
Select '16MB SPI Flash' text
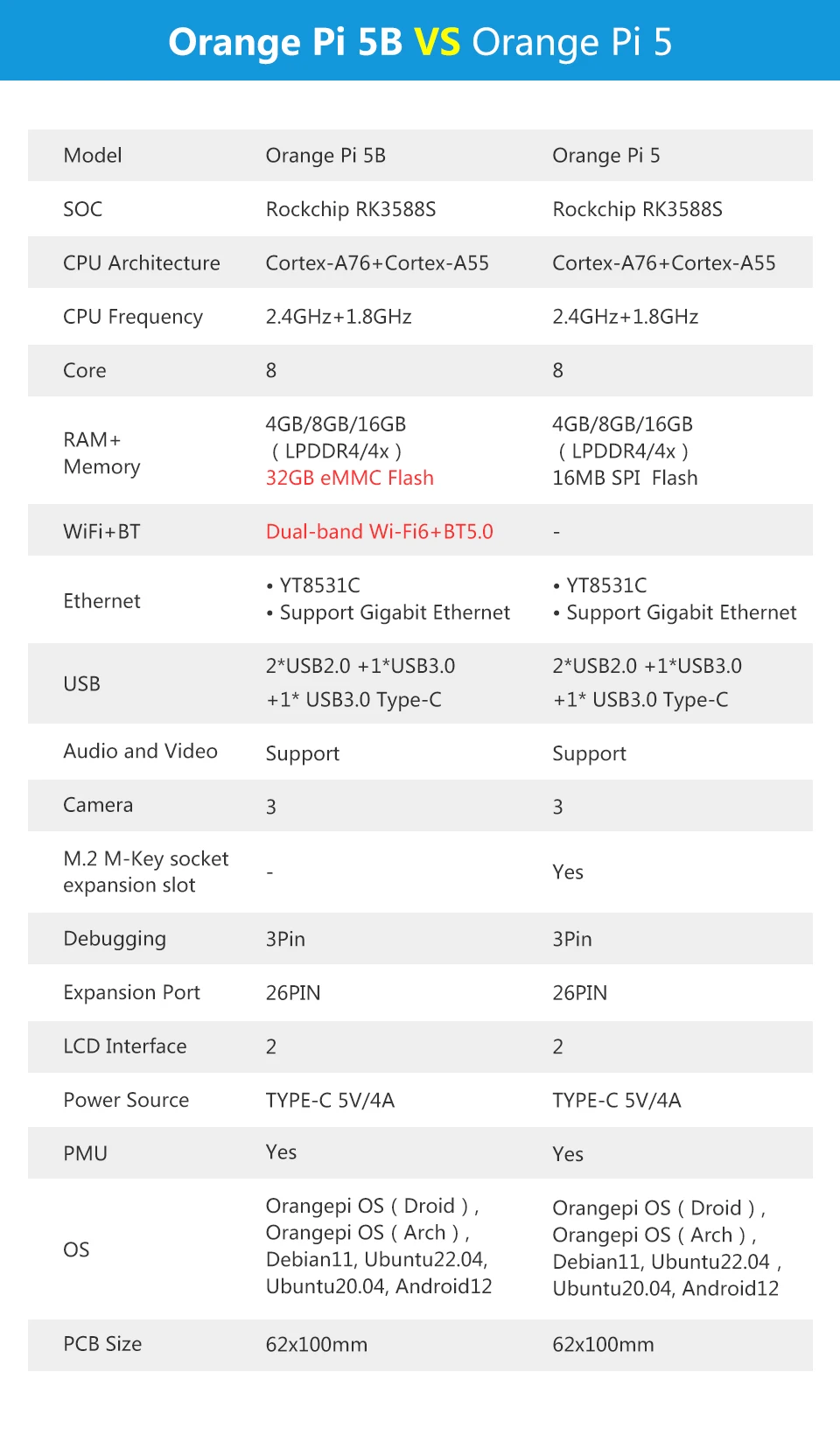tap(625, 478)
